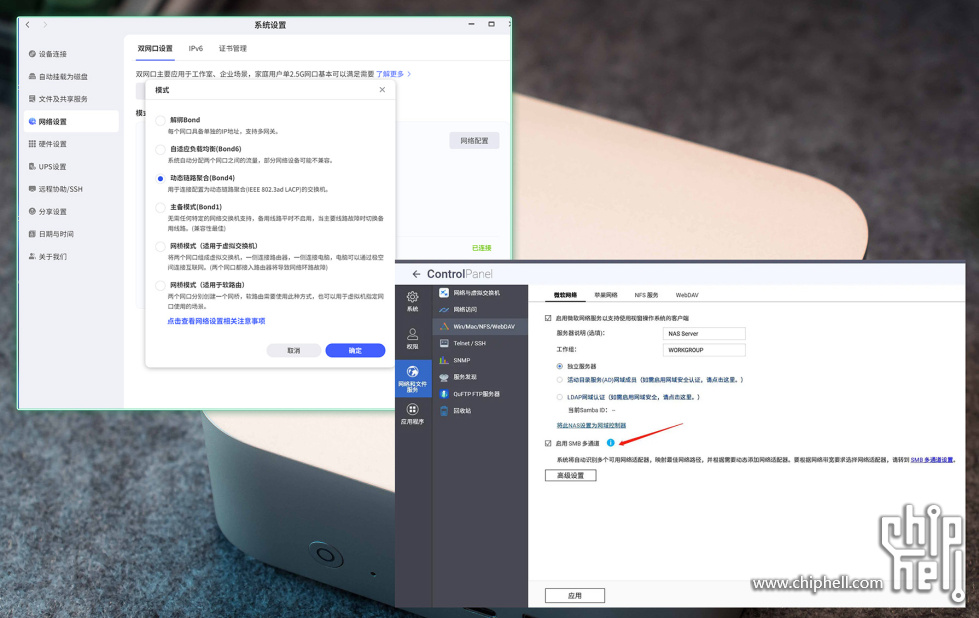Select the 独立服务器 radio button
The width and height of the screenshot is (979, 618).
[560, 367]
